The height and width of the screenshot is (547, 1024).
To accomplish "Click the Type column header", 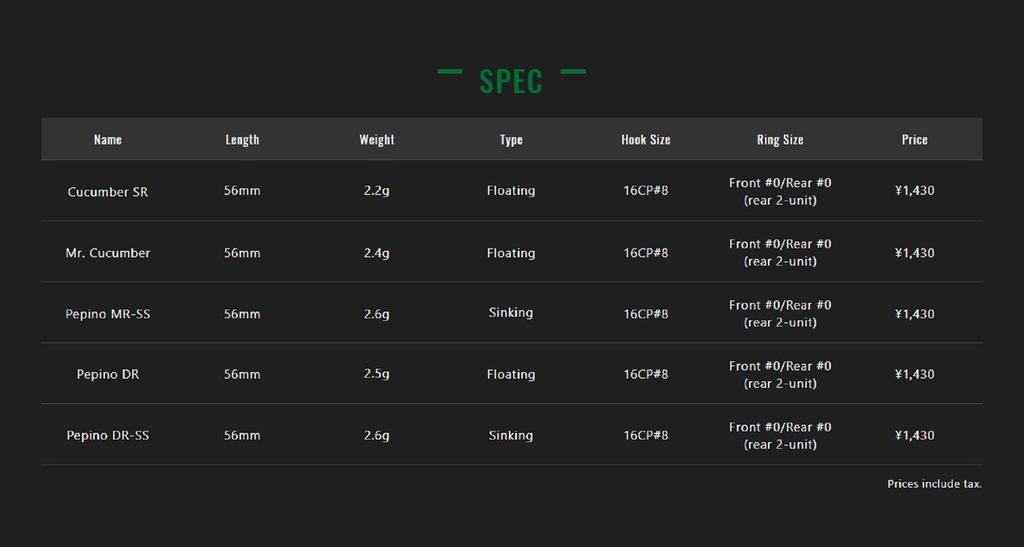I will 511,140.
